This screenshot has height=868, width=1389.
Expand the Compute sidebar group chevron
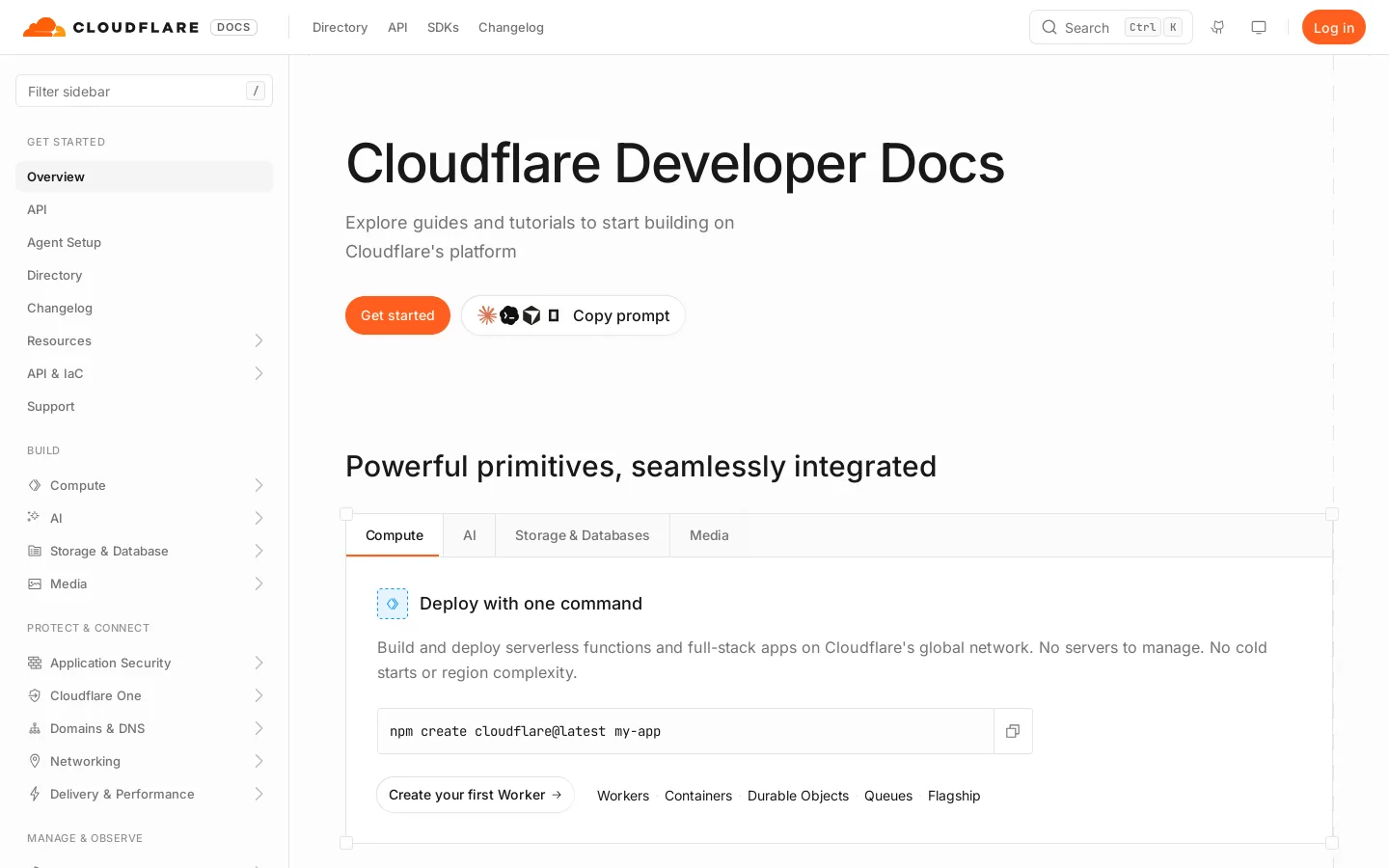pyautogui.click(x=259, y=485)
